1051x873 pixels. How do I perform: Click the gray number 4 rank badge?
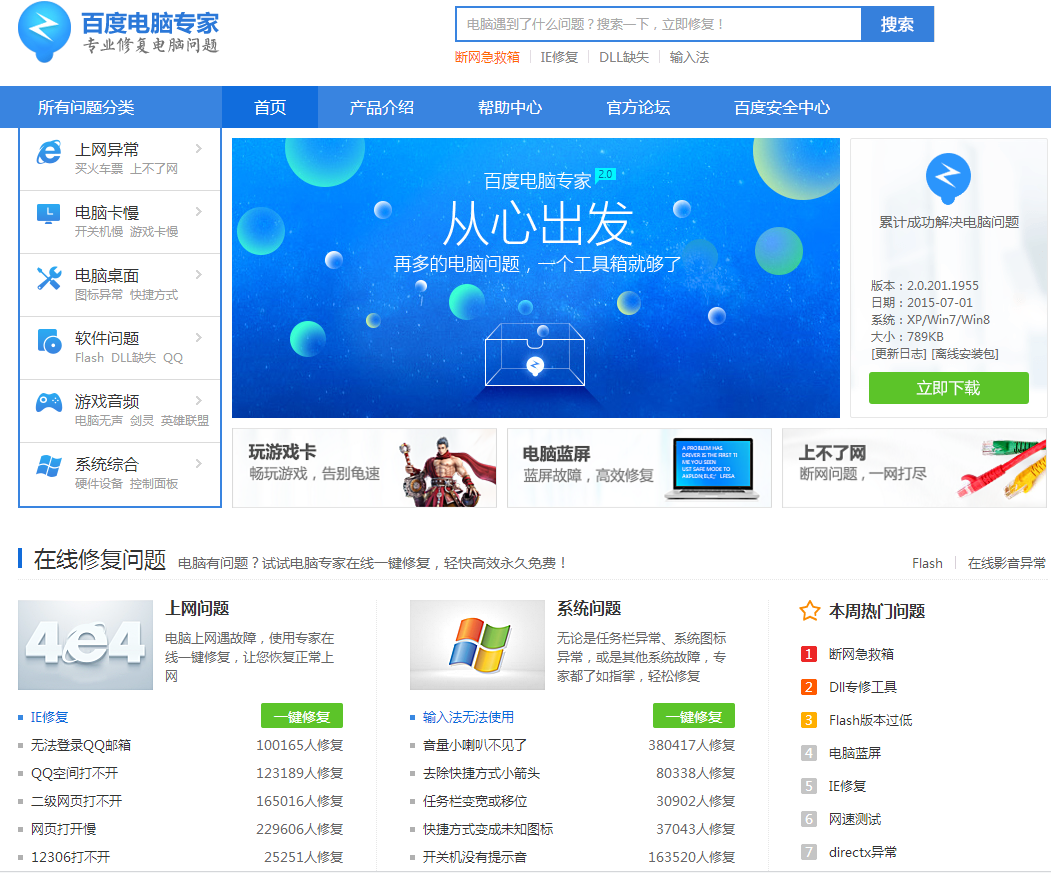809,752
